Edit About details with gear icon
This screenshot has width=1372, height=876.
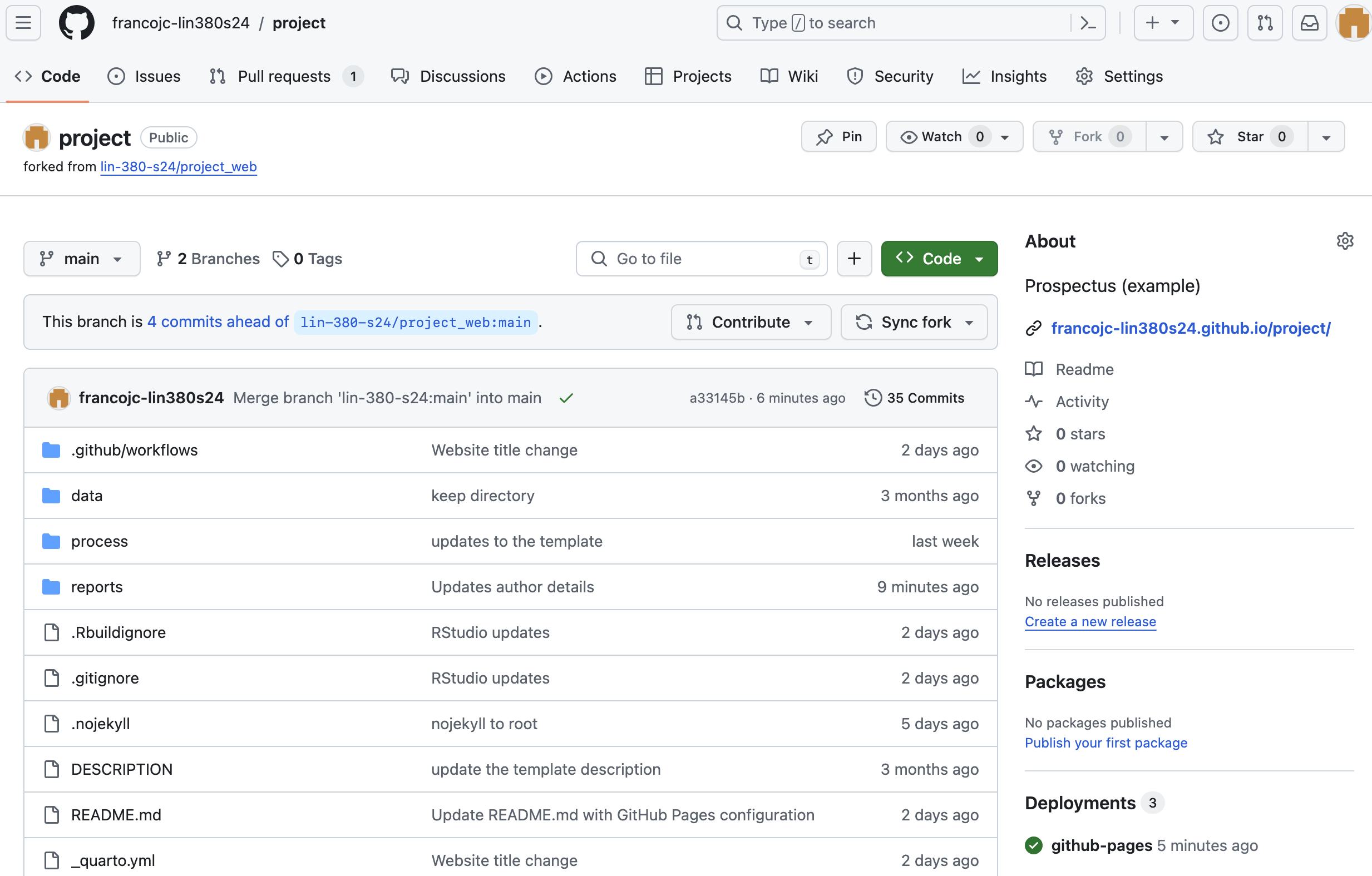point(1345,241)
